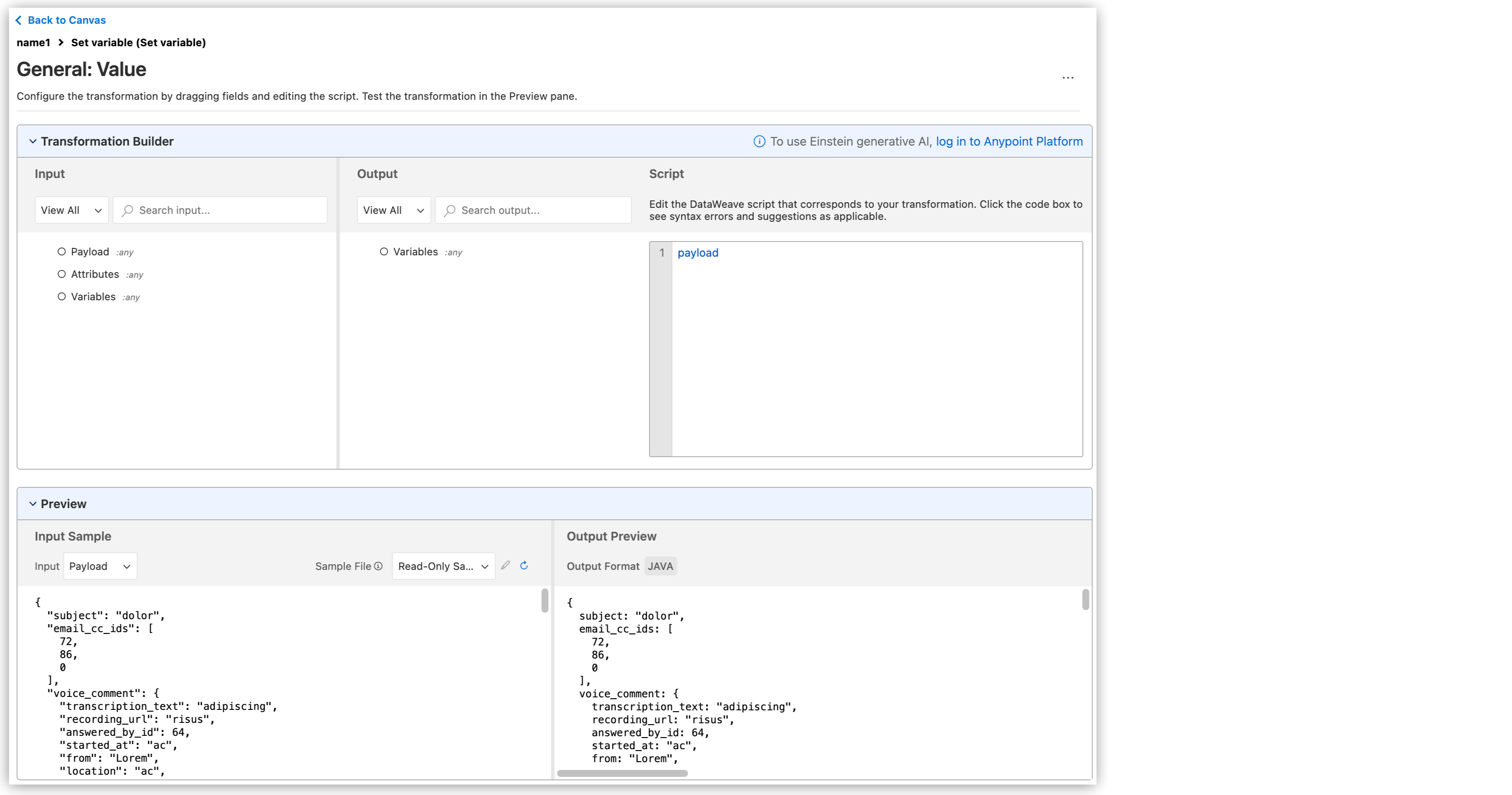Select the output Variables circle
This screenshot has width=1512, height=795.
tap(384, 252)
